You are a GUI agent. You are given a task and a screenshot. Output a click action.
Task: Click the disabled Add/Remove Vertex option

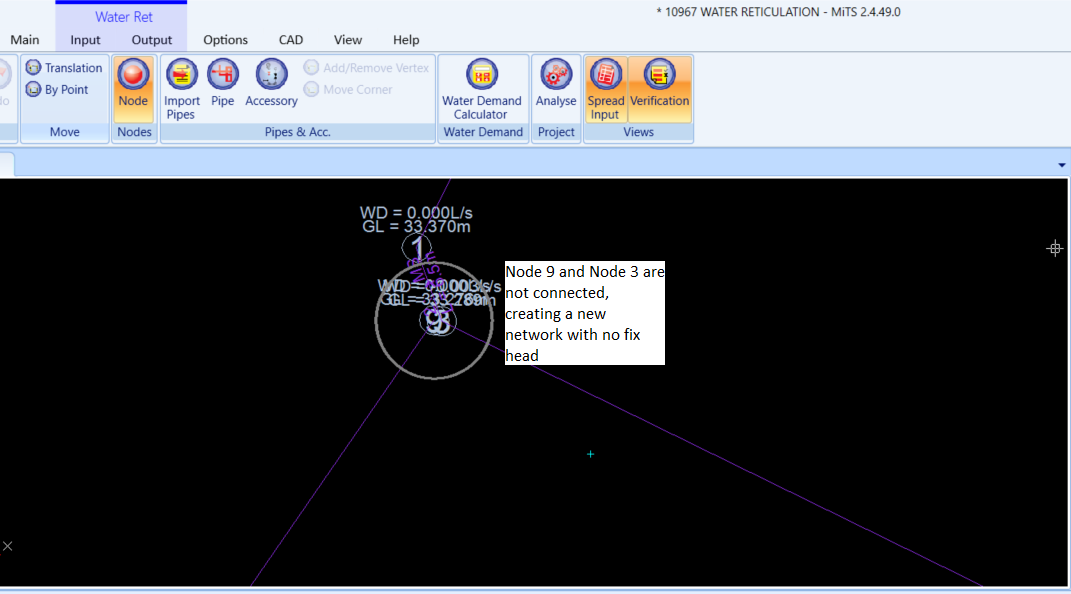(367, 68)
